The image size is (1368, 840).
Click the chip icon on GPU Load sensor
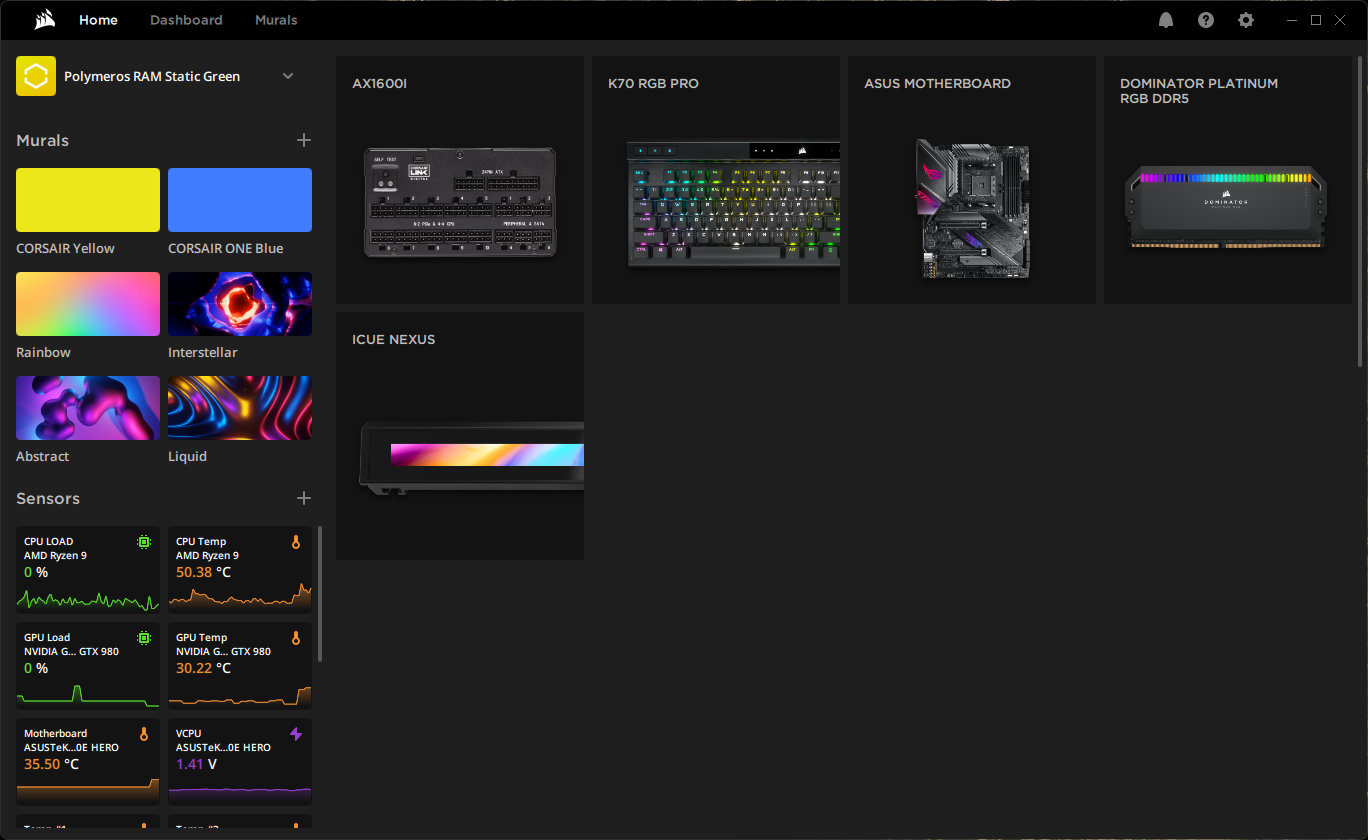point(144,638)
